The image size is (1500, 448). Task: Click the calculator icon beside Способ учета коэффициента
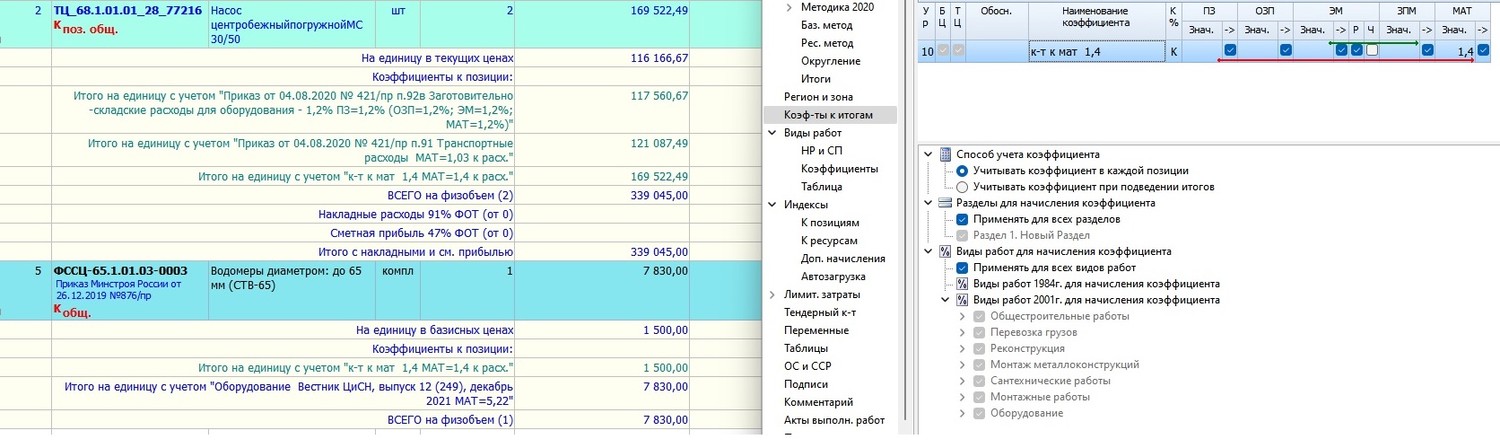(946, 155)
